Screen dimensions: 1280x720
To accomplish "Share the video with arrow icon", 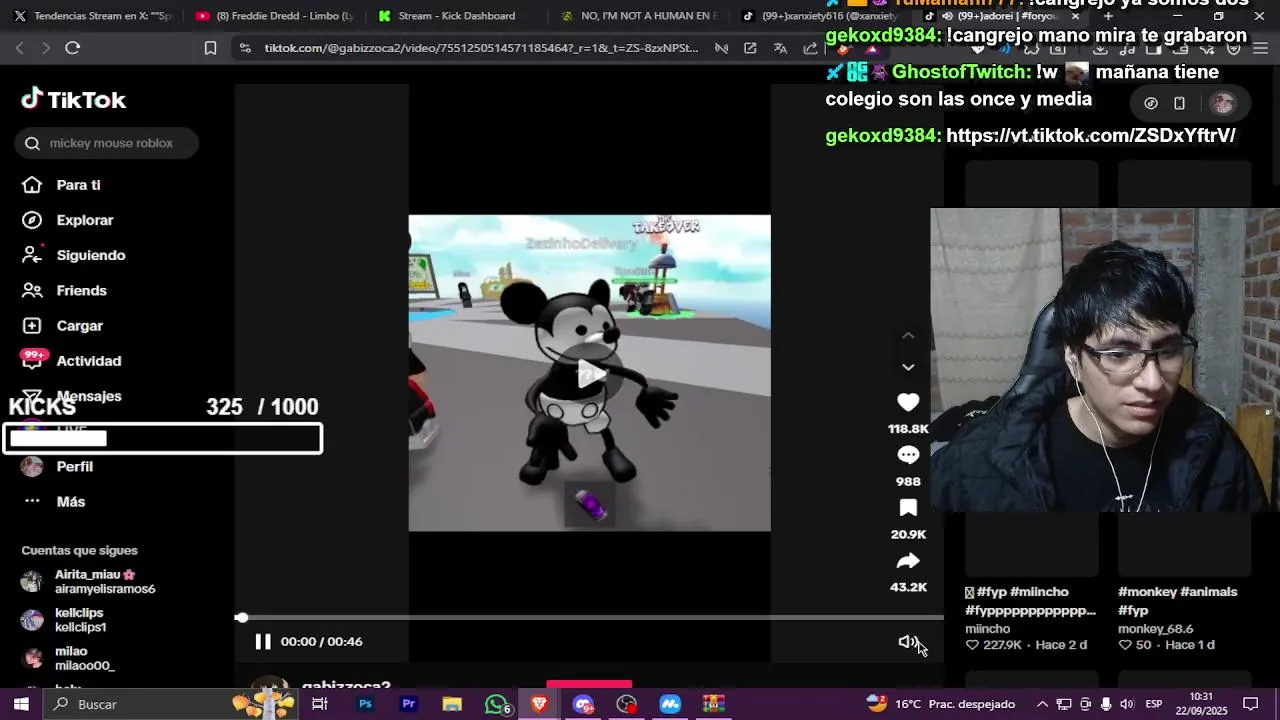I will pyautogui.click(x=908, y=561).
